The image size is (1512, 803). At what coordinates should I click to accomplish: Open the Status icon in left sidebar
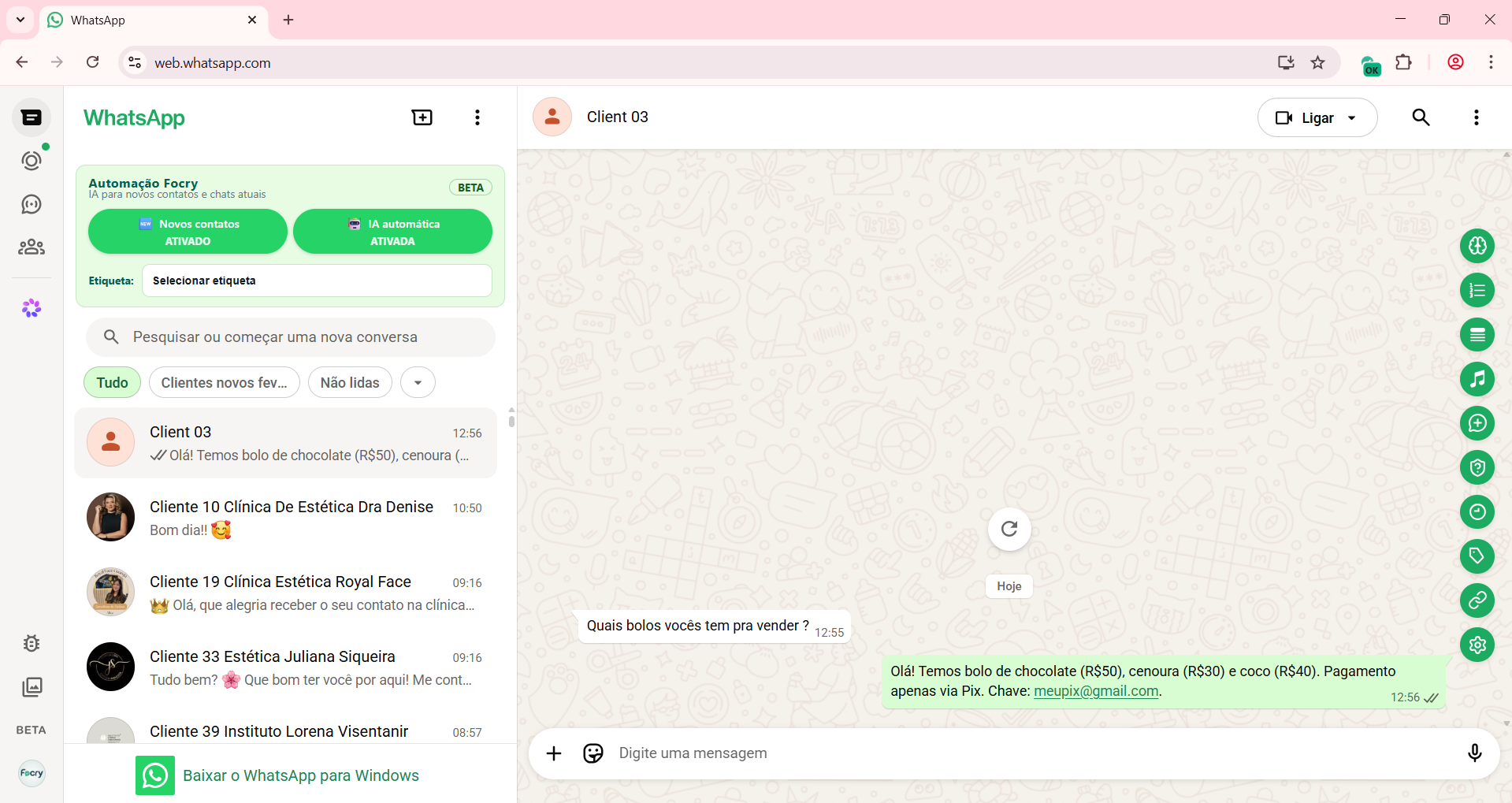pos(32,161)
